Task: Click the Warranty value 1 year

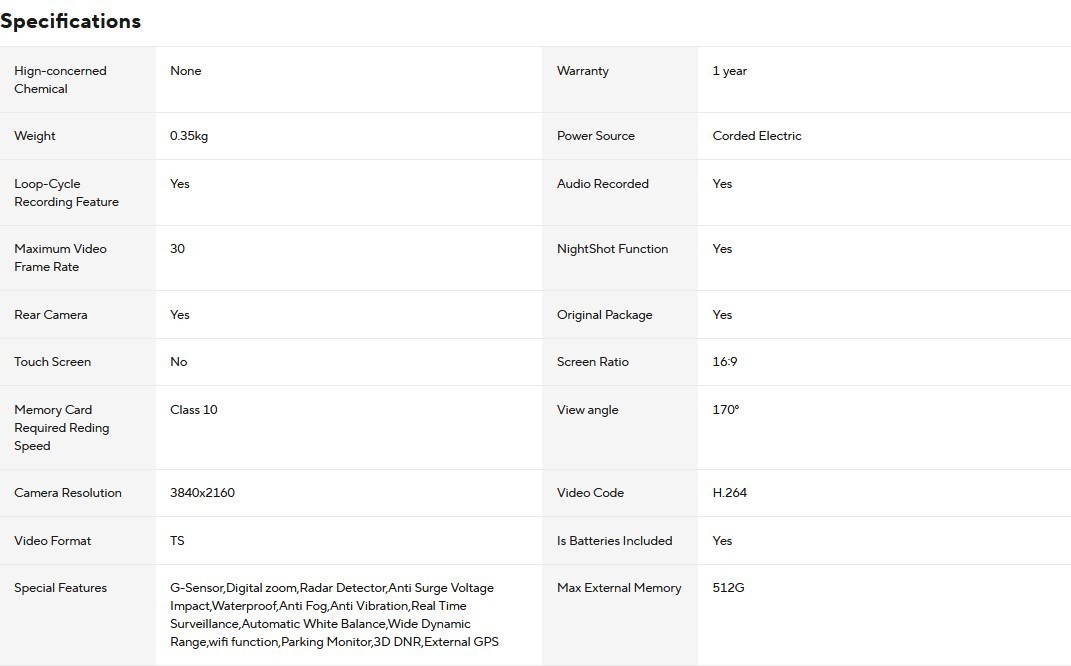Action: click(x=730, y=71)
